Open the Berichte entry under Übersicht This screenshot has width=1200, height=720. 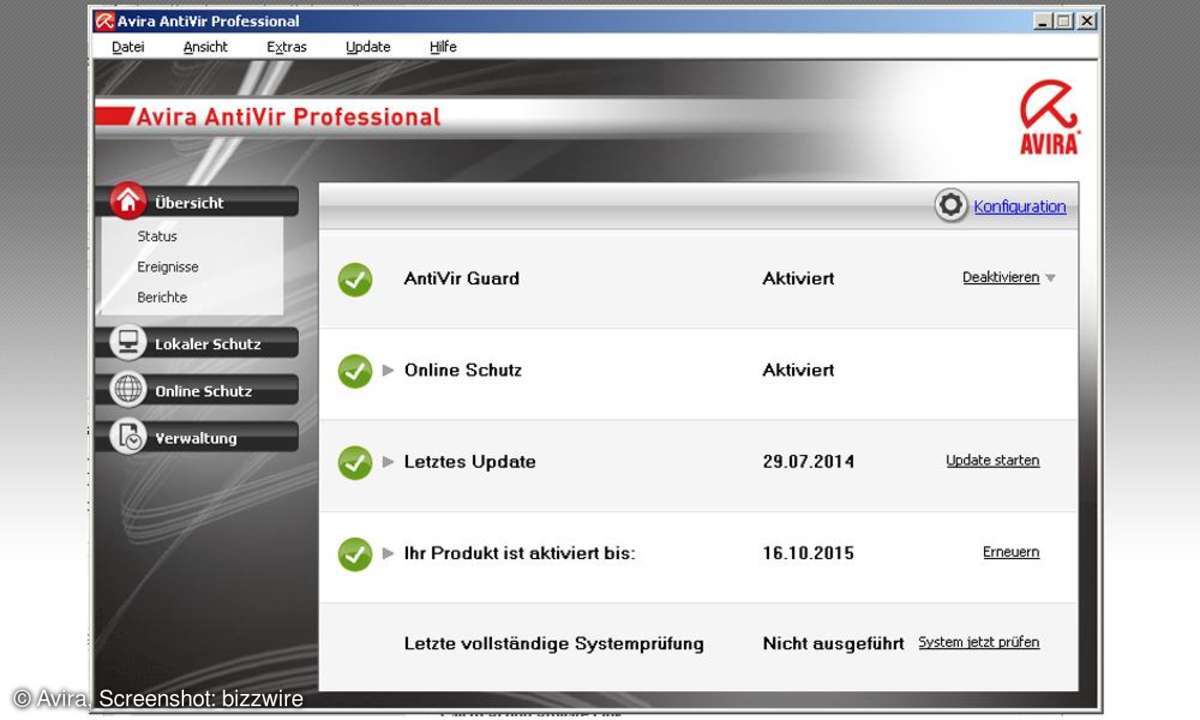(162, 297)
